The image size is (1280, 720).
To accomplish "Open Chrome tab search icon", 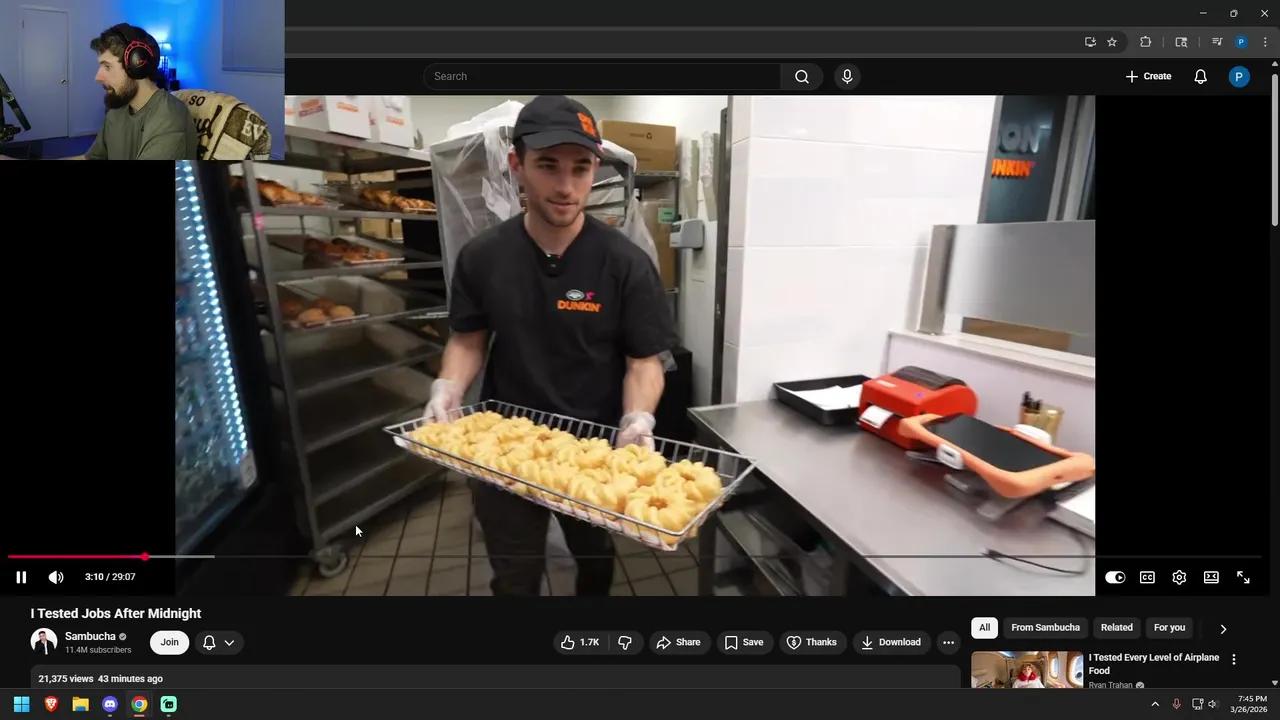I will [1181, 42].
